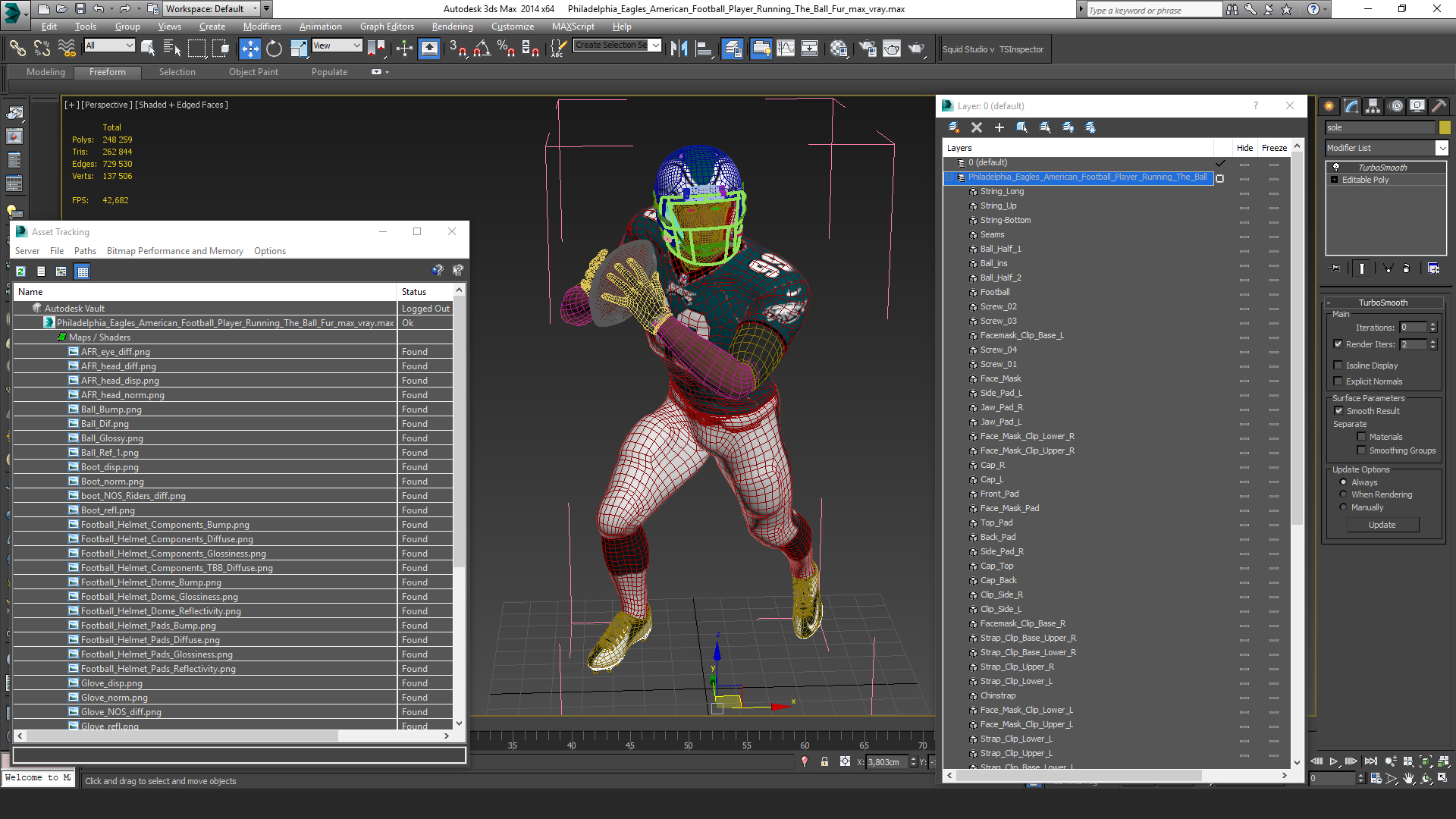Click the TurboSmooth Update button
1456x819 pixels.
point(1382,525)
